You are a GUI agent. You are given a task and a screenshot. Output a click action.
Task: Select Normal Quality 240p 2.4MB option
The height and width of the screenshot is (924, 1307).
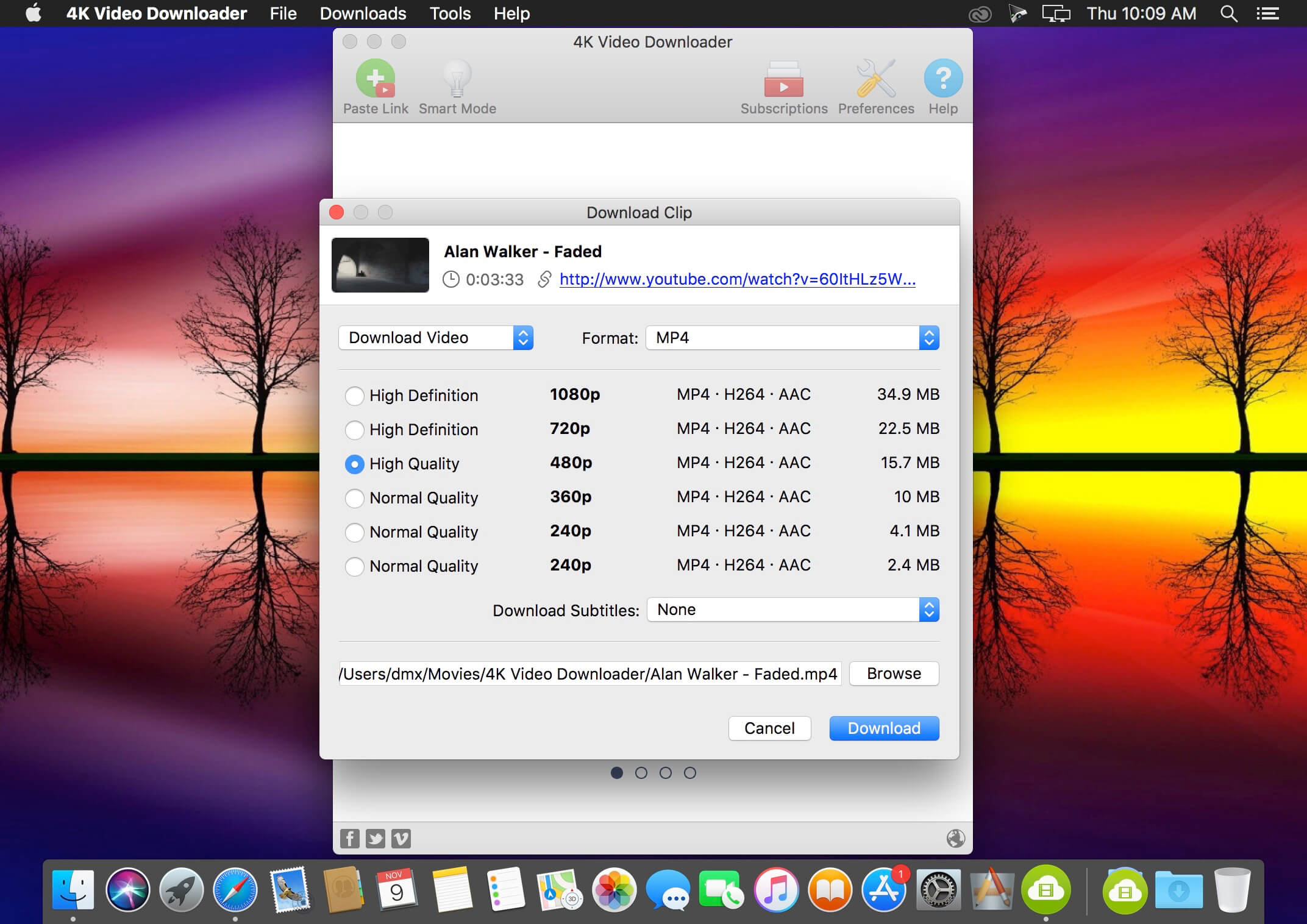(x=355, y=564)
